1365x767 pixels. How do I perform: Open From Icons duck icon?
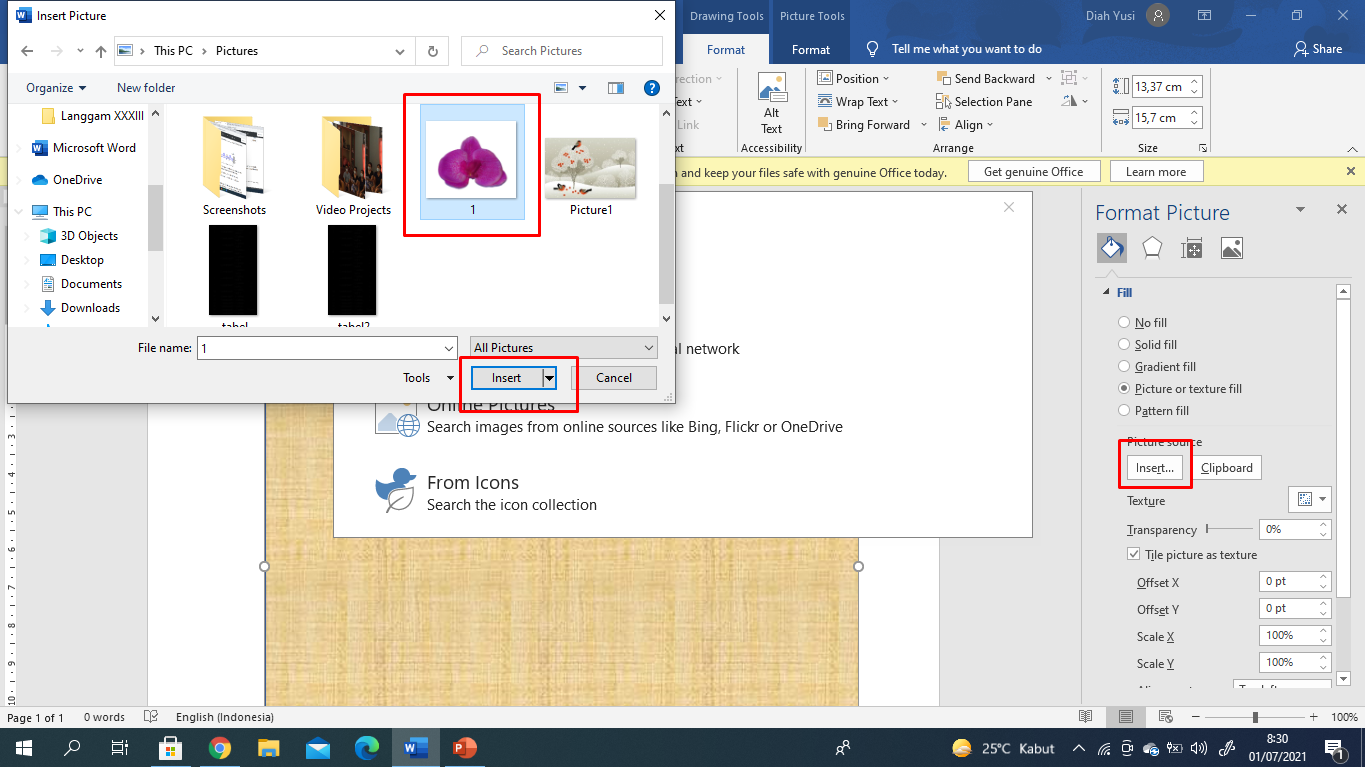pyautogui.click(x=397, y=491)
